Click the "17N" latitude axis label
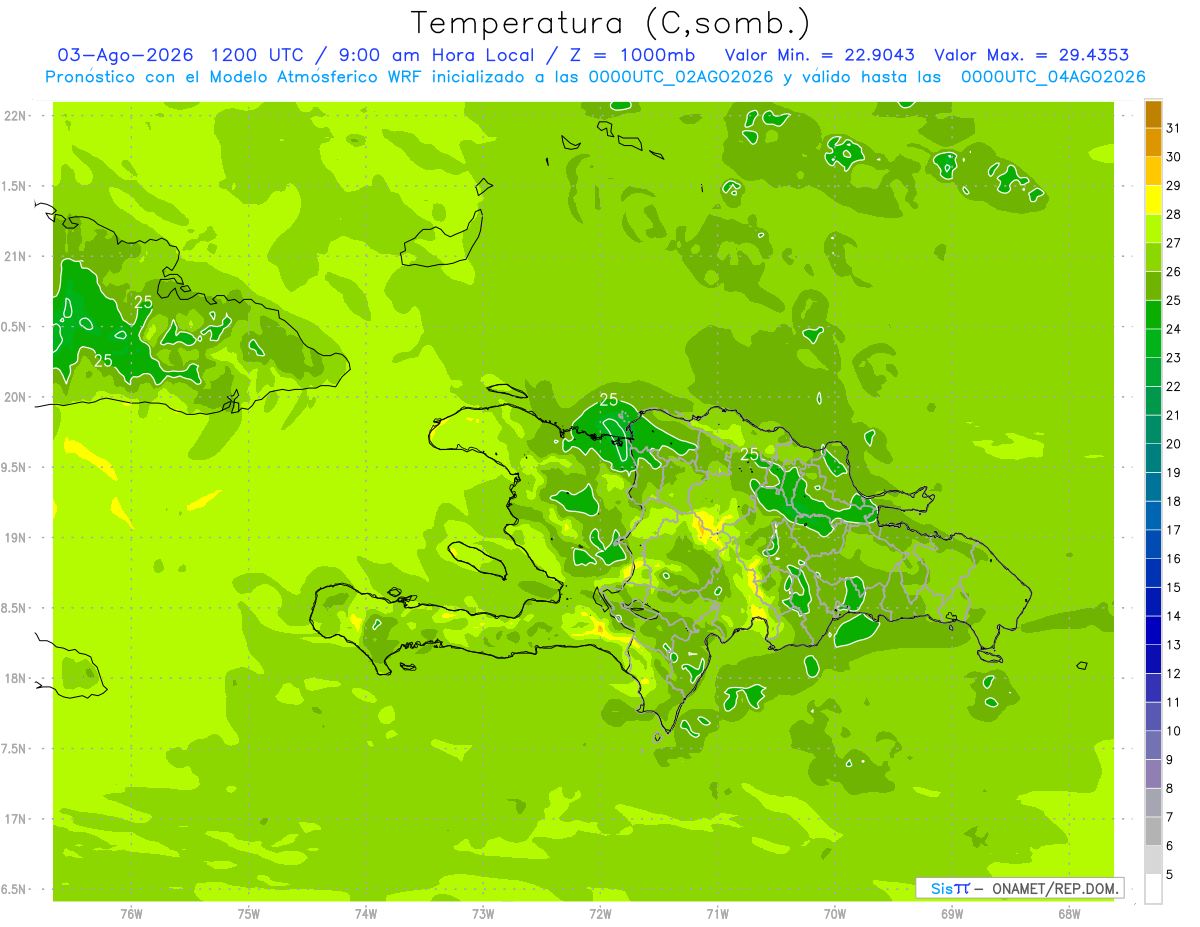This screenshot has width=1200, height=927. 15,819
